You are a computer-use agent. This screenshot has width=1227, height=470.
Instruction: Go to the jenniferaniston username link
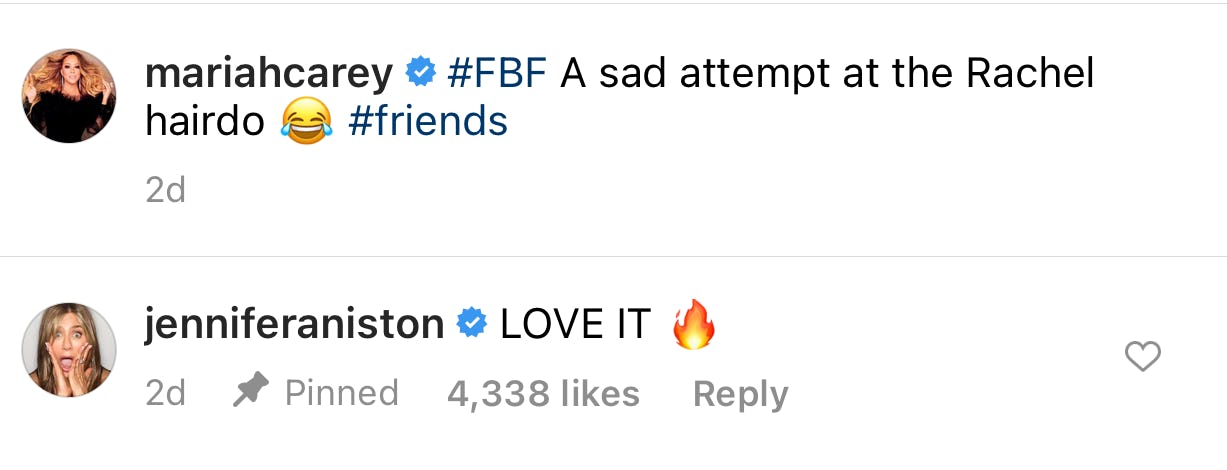point(294,324)
